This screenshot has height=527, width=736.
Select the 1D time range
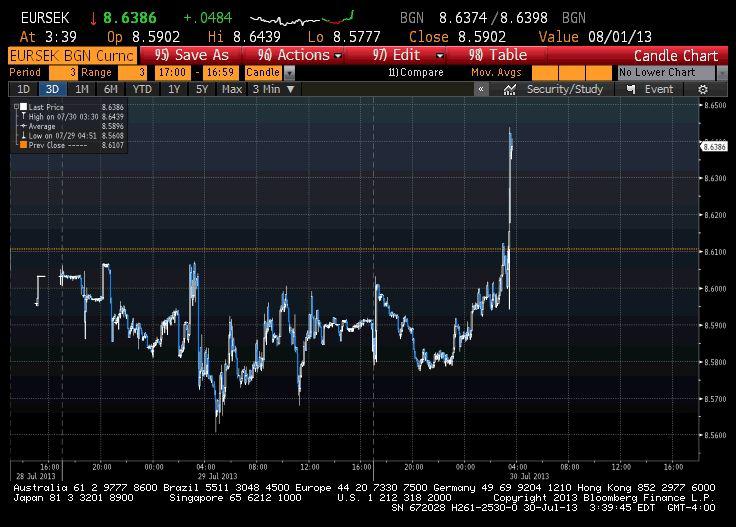(23, 89)
